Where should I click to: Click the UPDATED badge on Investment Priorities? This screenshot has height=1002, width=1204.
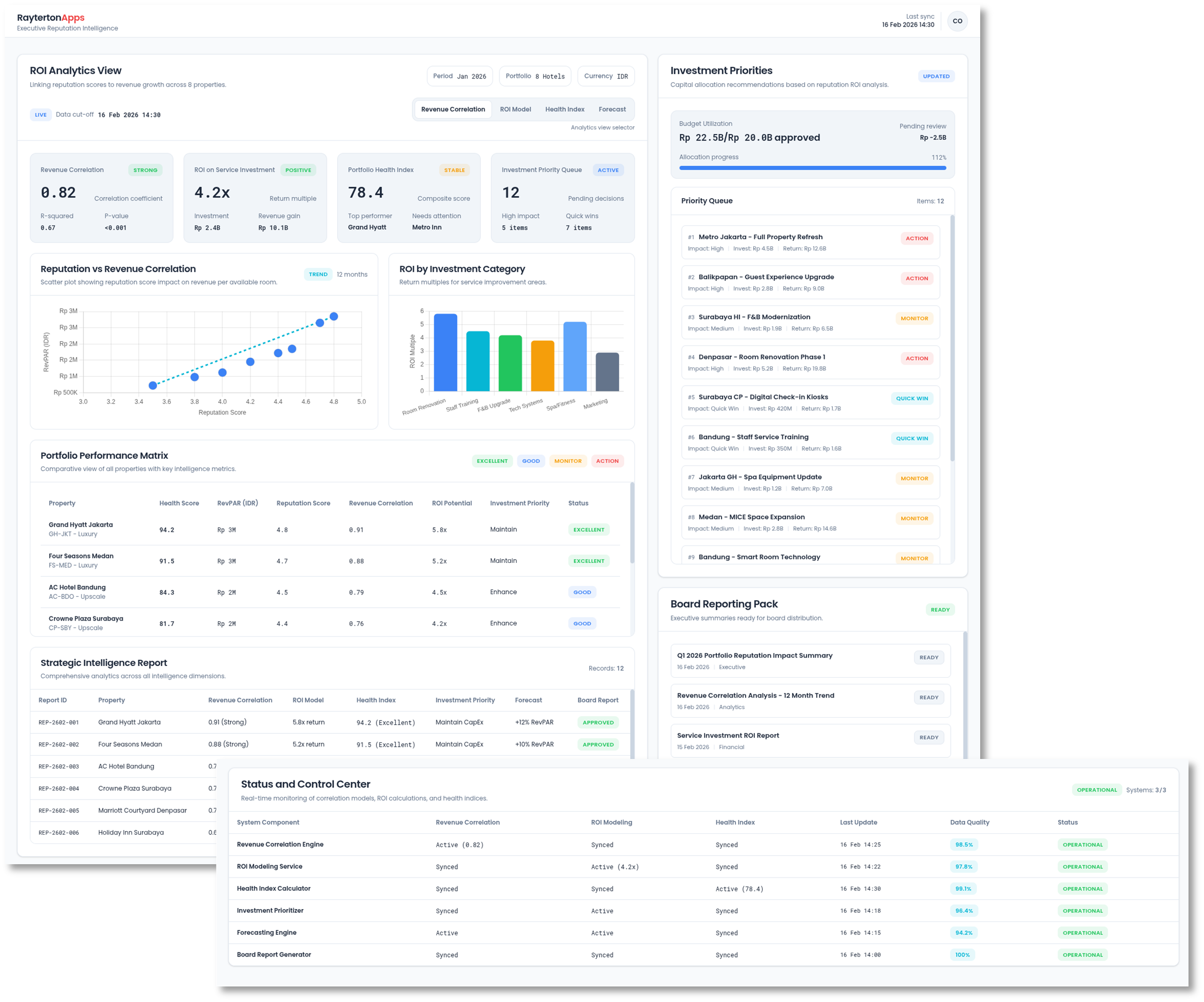[936, 76]
